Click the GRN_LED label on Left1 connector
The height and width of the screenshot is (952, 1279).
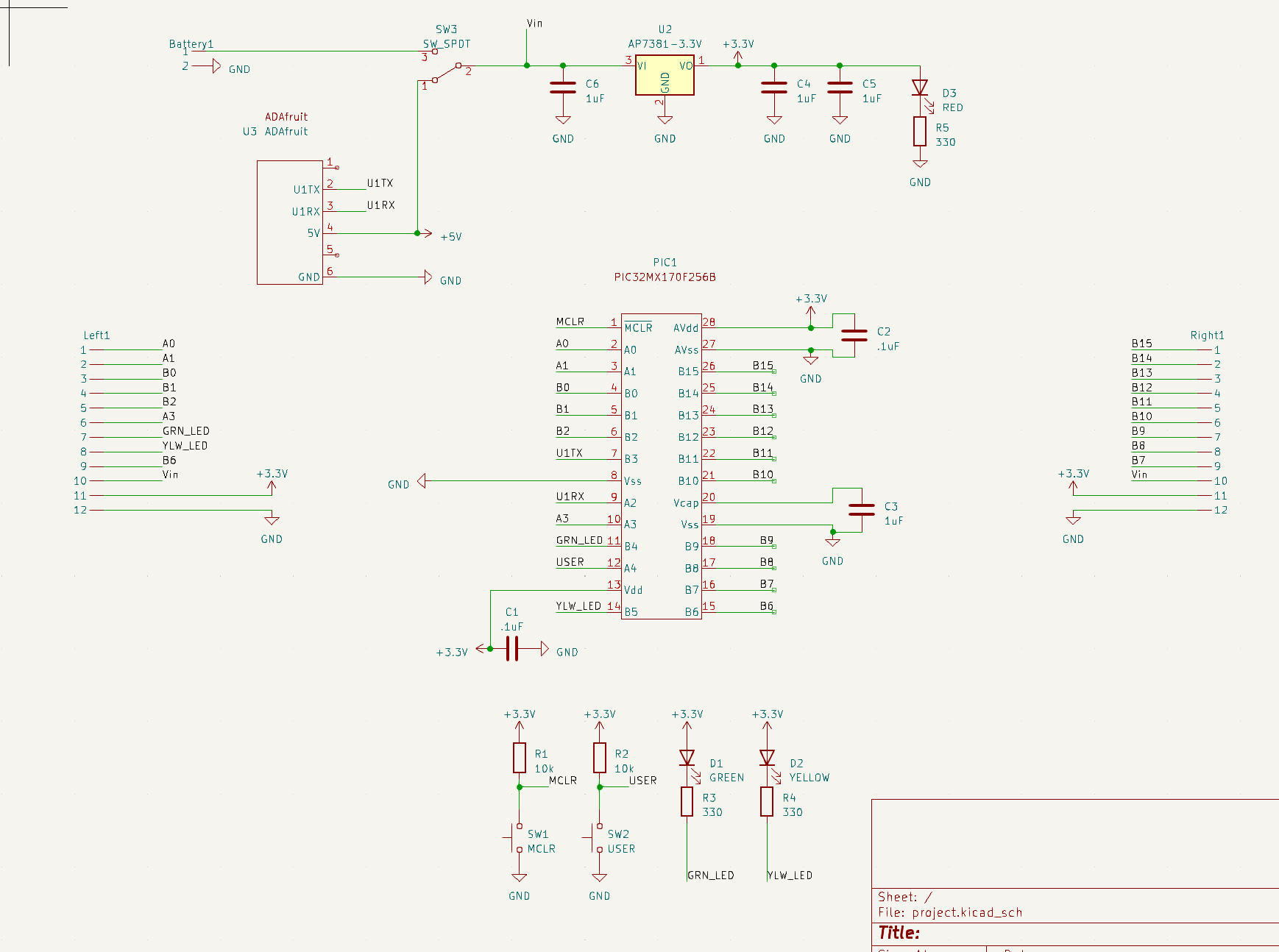pos(186,431)
